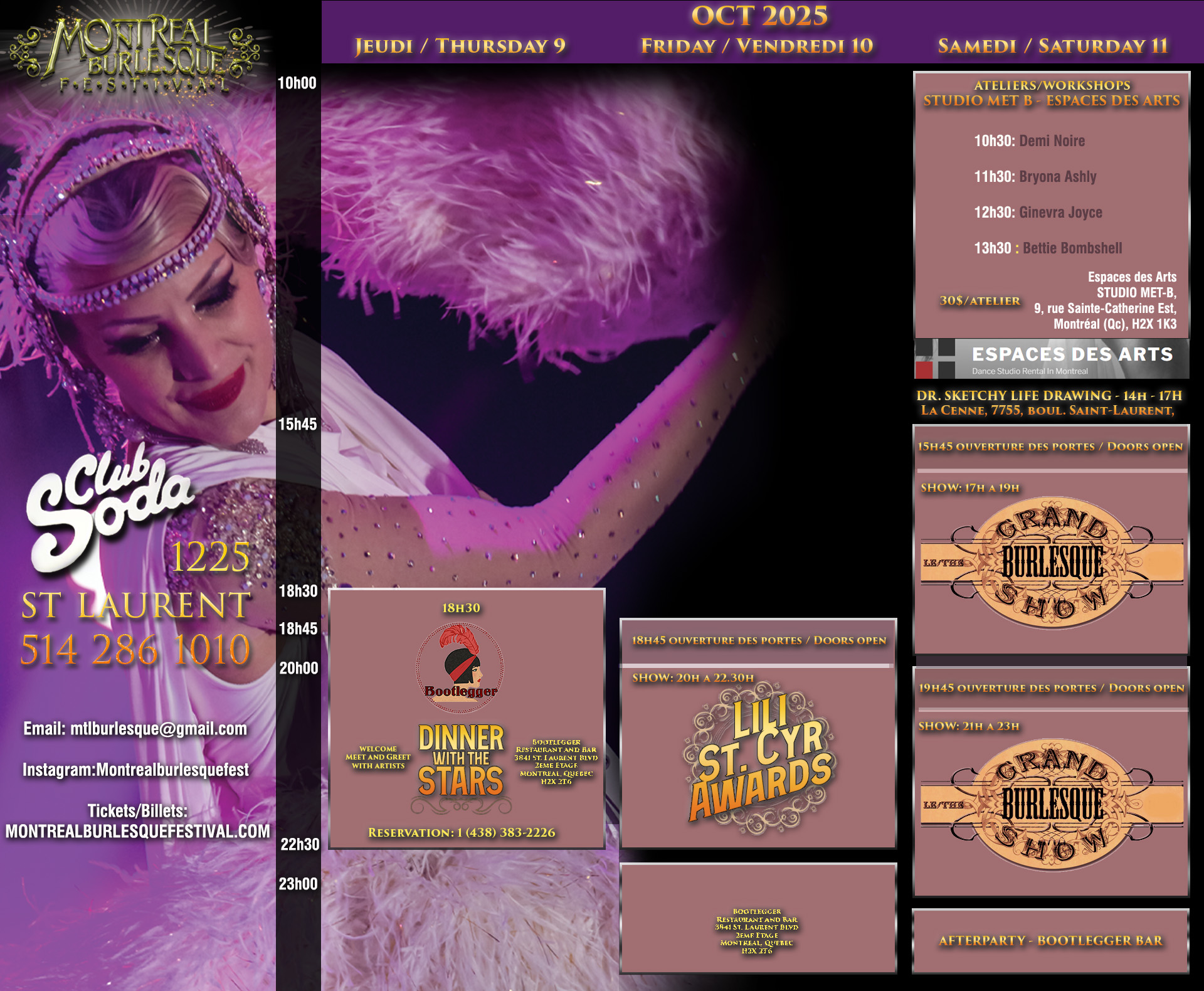Click the 18h45 Ouverture des Portes / Doors Open header
Screen dimensions: 1204x991
tap(759, 640)
